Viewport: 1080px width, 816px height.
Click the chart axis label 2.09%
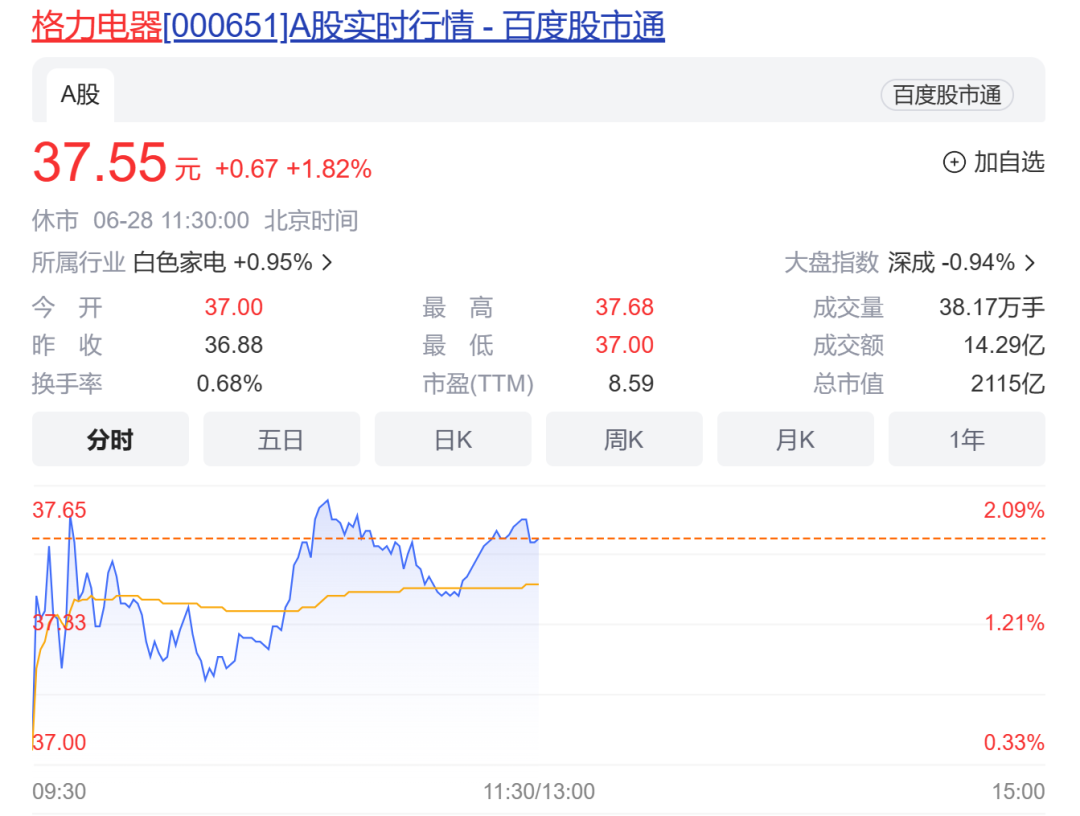1014,510
